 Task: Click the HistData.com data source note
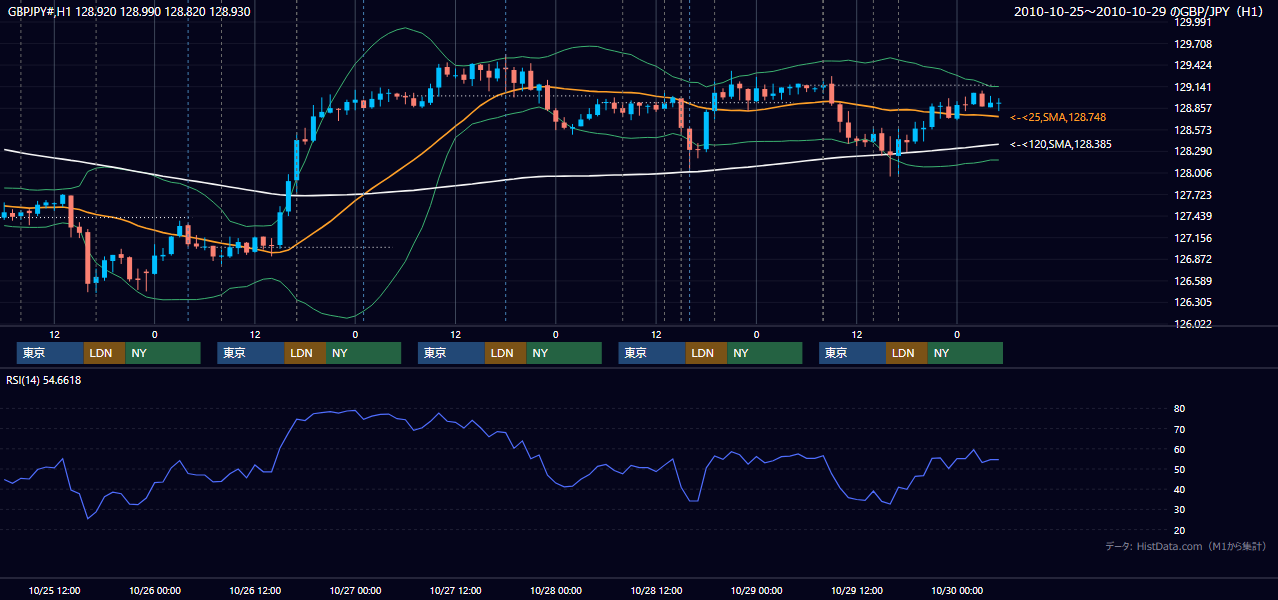1185,546
